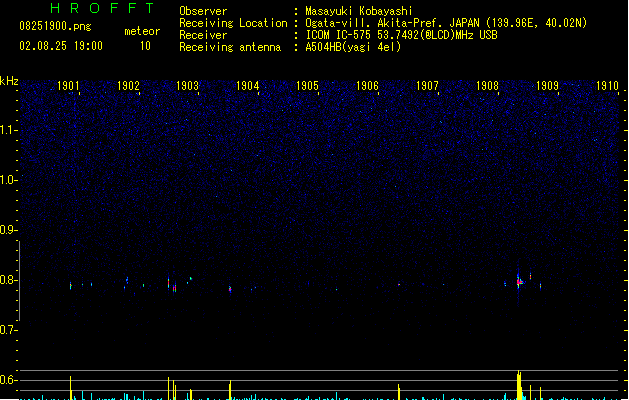The height and width of the screenshot is (400, 629).
Task: Click the 1909 time axis marker
Action: pos(547,86)
